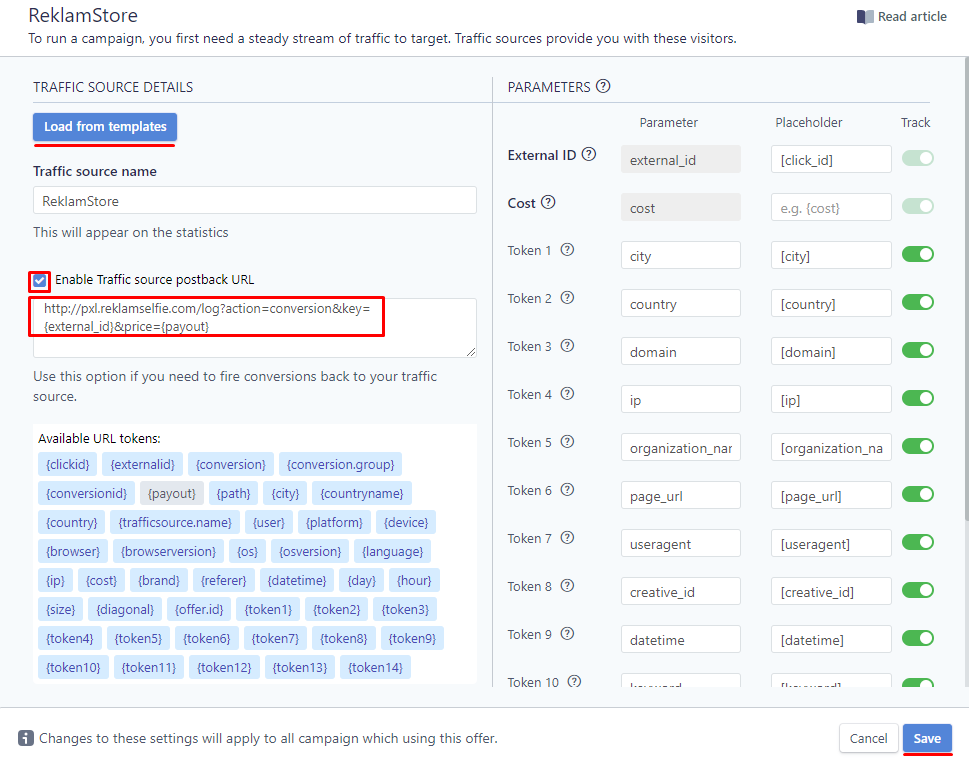Screen dimensions: 969x767
Task: Edit Token 2 placeholder [country] field
Action: coord(831,303)
